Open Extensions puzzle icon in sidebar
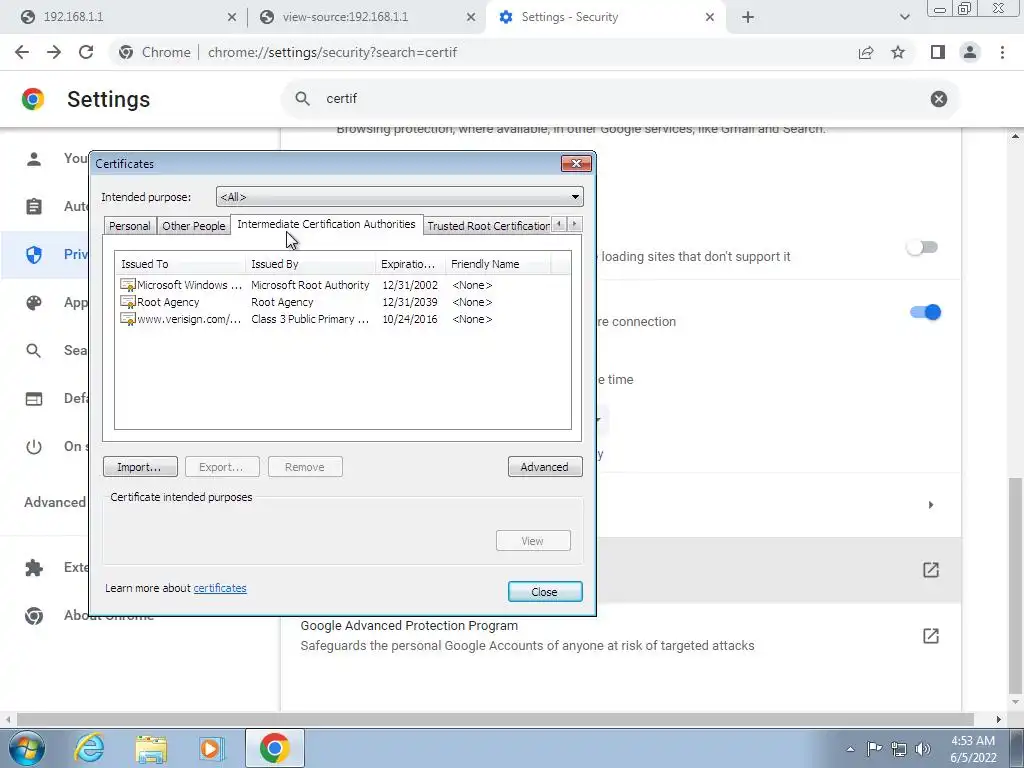 tap(34, 568)
